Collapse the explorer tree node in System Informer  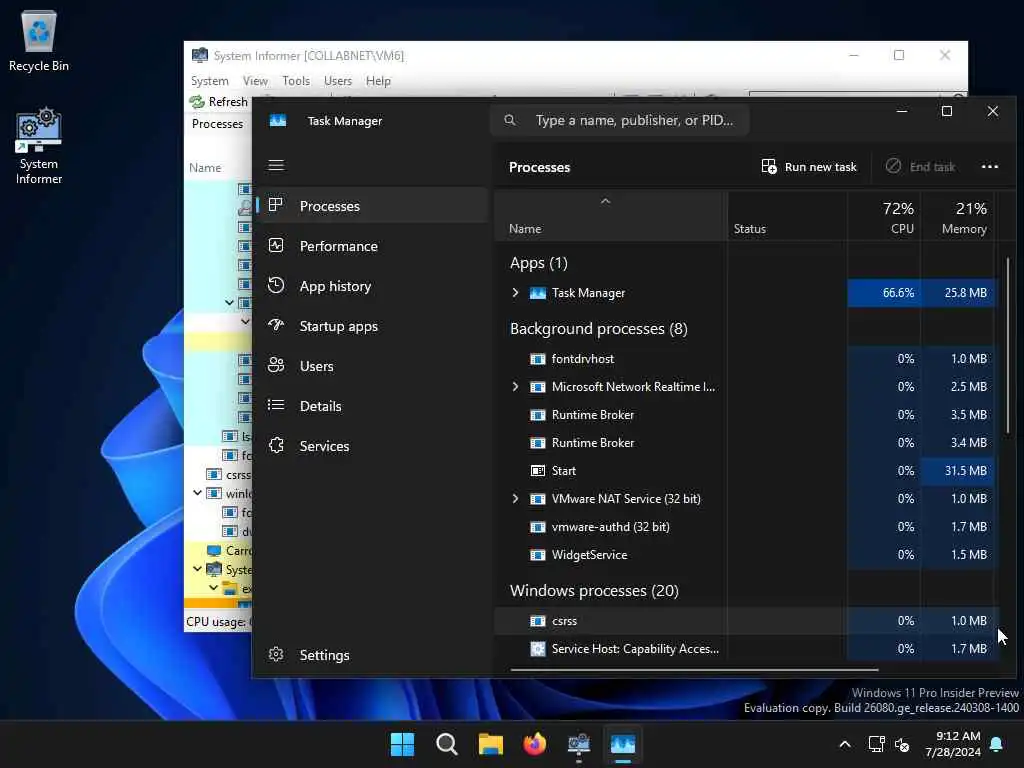(x=213, y=588)
